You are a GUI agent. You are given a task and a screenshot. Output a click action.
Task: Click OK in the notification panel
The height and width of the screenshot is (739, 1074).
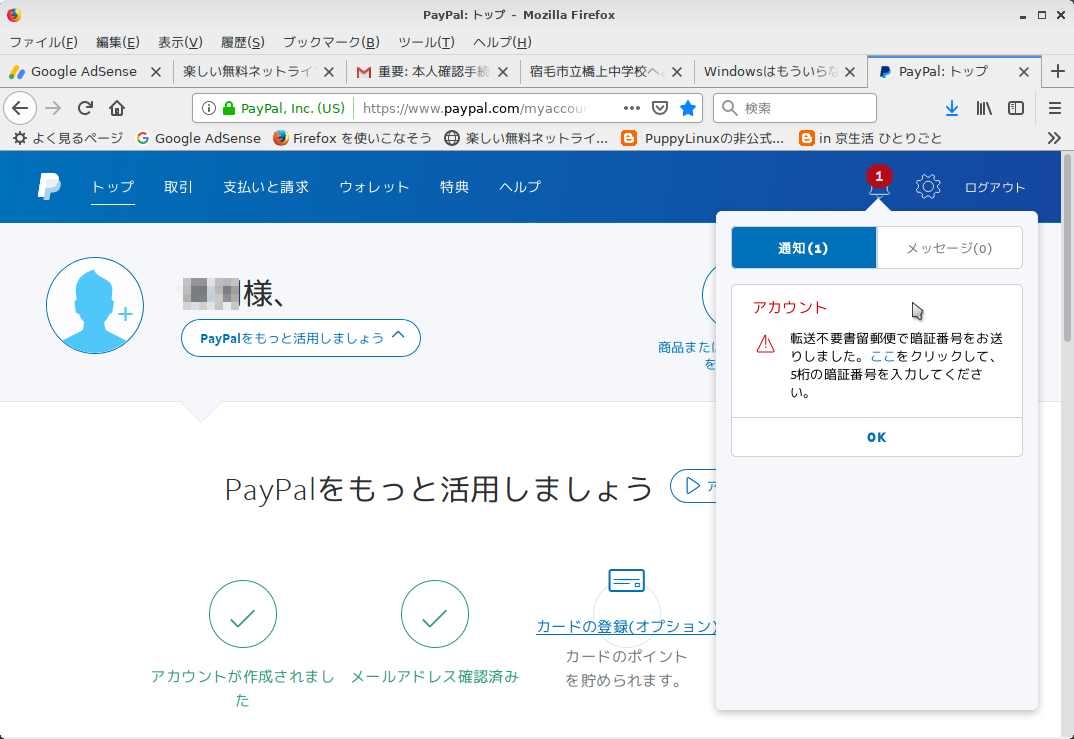(x=877, y=437)
